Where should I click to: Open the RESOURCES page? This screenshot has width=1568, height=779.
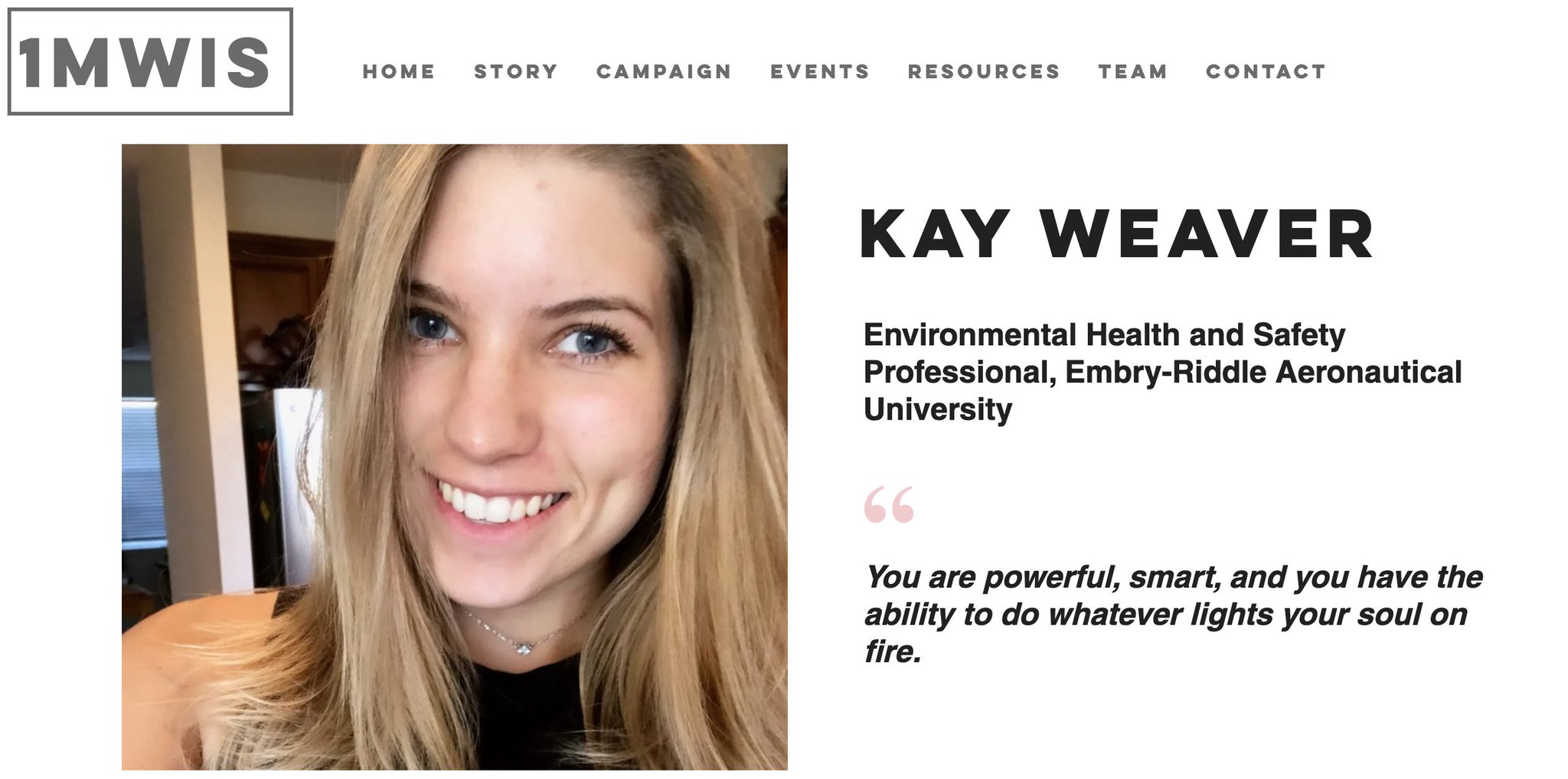pyautogui.click(x=984, y=72)
